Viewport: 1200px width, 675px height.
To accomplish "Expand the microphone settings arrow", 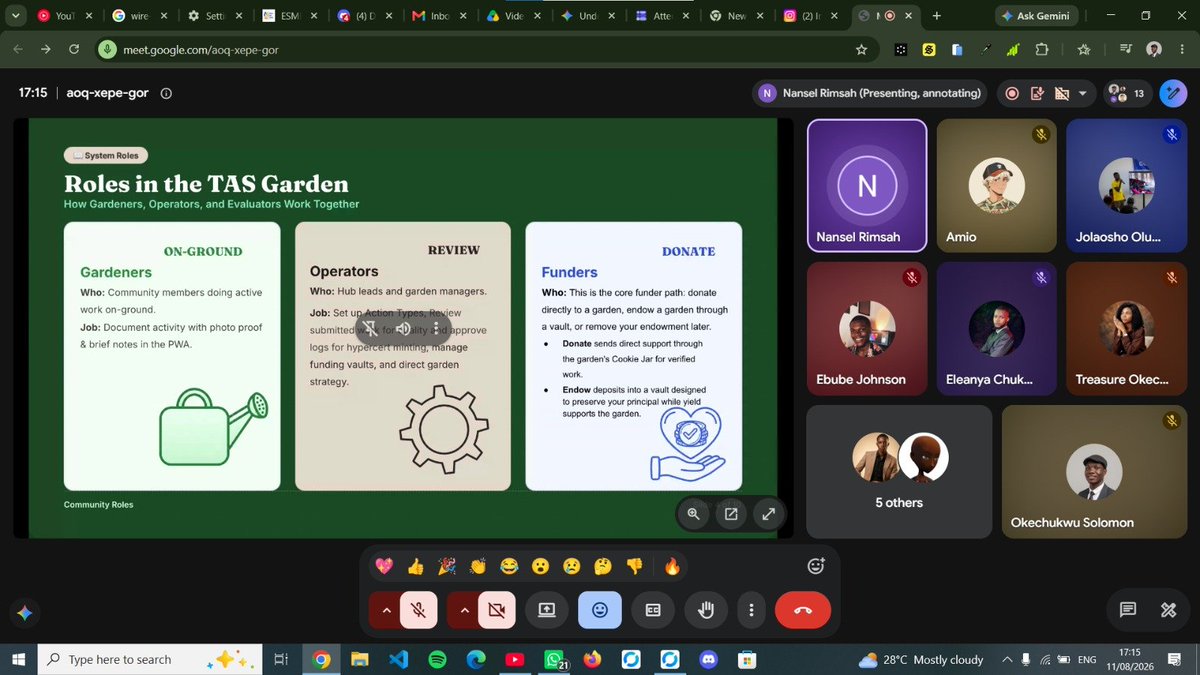I will (385, 609).
